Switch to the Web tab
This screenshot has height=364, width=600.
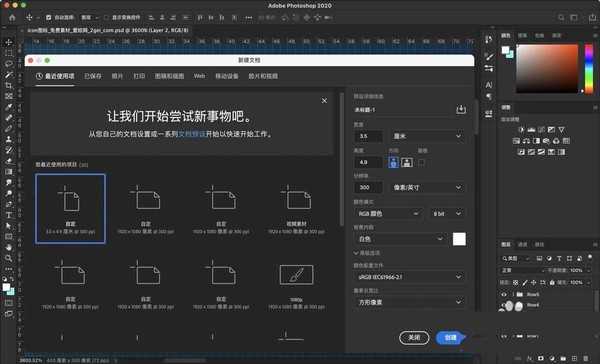[199, 76]
